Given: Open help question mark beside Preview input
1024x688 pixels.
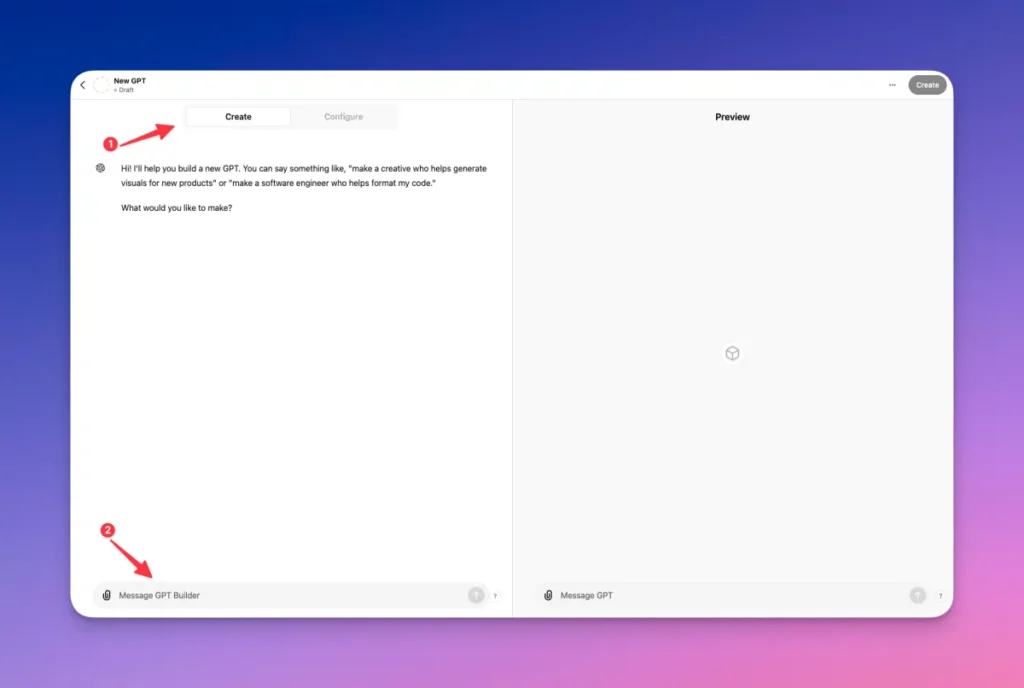Looking at the screenshot, I should (940, 596).
